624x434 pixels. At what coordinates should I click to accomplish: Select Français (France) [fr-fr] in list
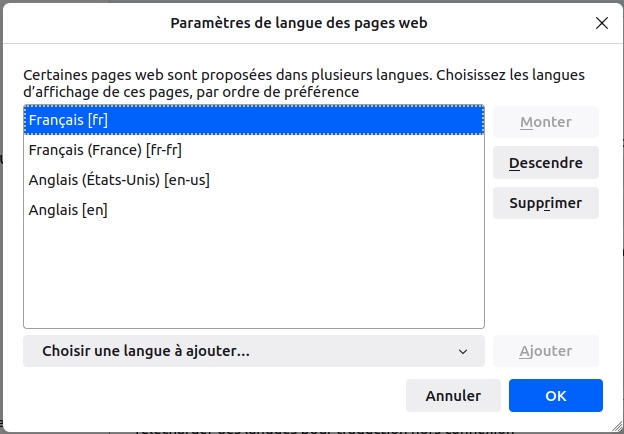105,150
